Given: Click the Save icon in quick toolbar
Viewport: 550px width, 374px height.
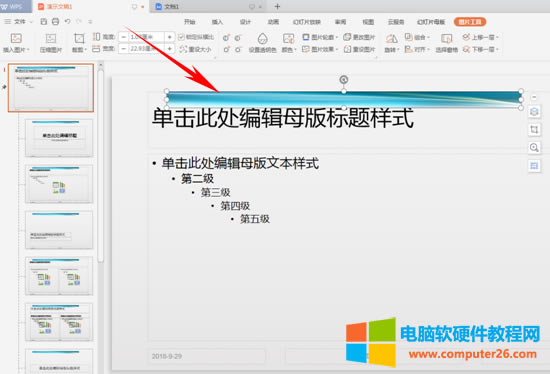Looking at the screenshot, I should click(x=43, y=22).
